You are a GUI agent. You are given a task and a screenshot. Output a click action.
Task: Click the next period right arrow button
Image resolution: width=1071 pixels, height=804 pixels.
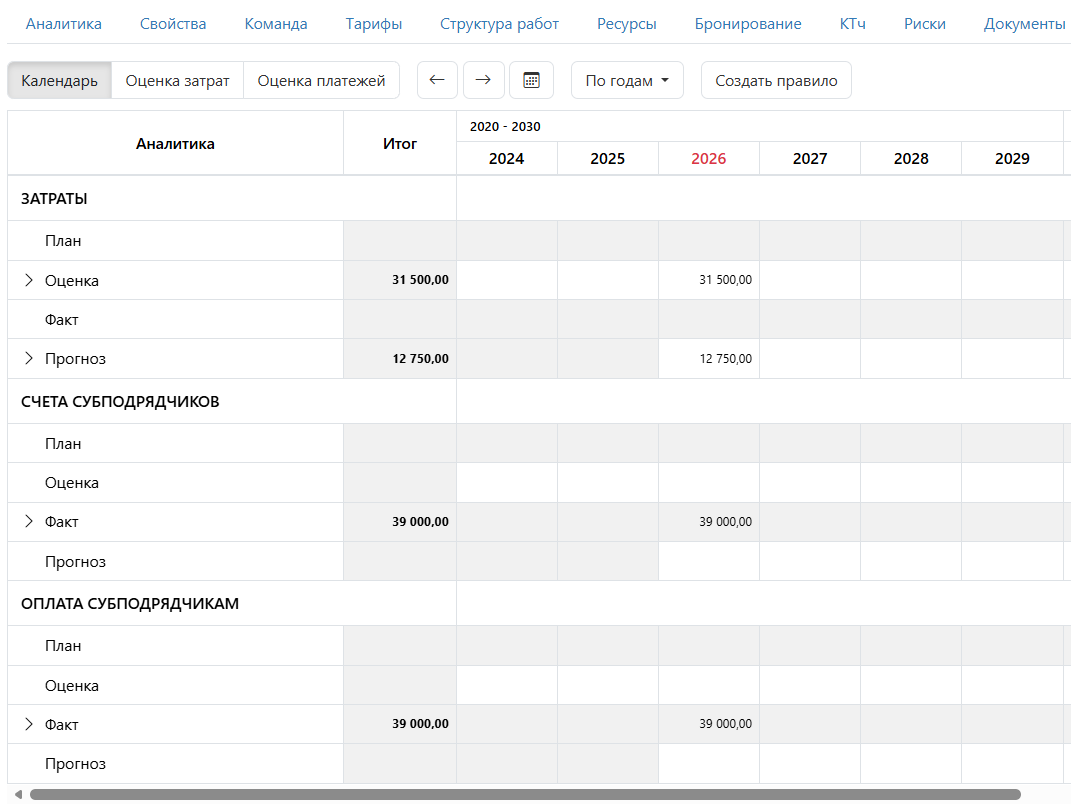(x=483, y=81)
